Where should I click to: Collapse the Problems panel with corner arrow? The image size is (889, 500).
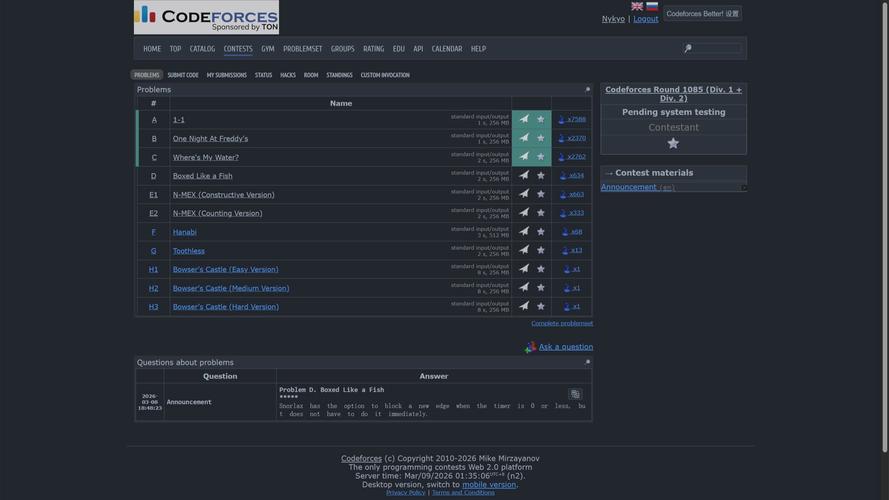(x=587, y=89)
